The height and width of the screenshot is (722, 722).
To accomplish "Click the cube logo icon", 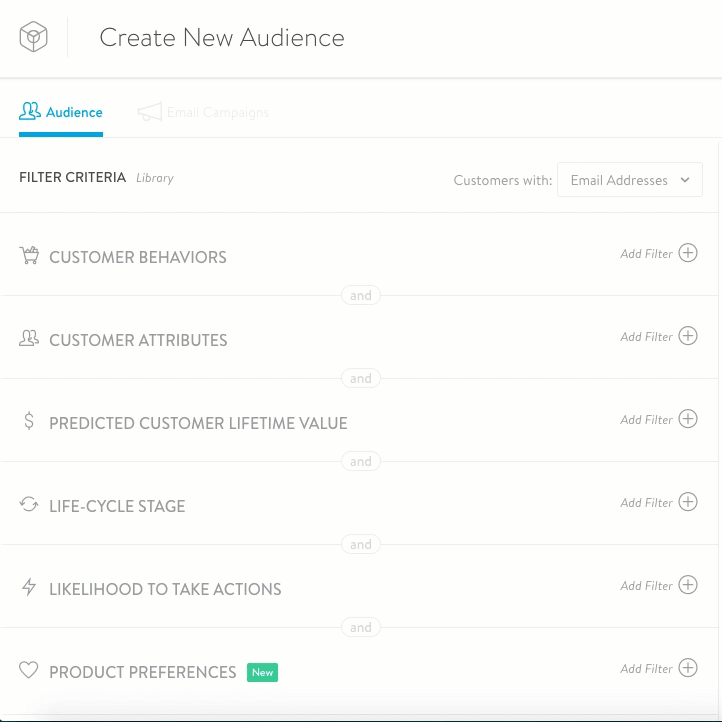I will tap(33, 38).
